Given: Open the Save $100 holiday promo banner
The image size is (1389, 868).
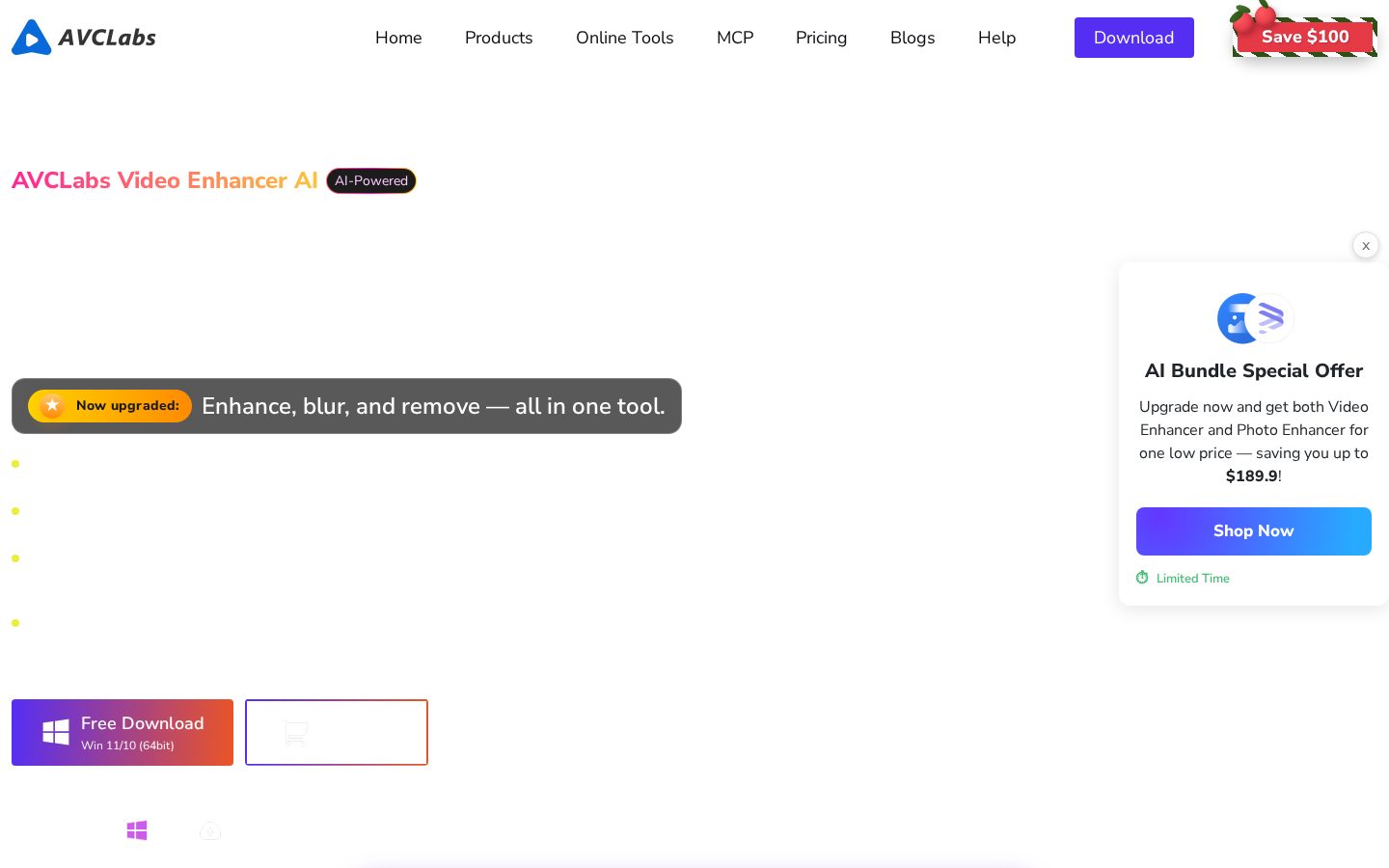Looking at the screenshot, I should (x=1304, y=35).
